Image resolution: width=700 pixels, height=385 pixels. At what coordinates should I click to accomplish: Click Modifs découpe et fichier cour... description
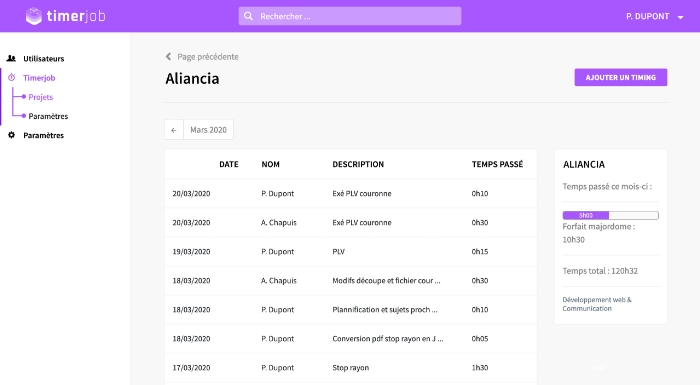[386, 280]
